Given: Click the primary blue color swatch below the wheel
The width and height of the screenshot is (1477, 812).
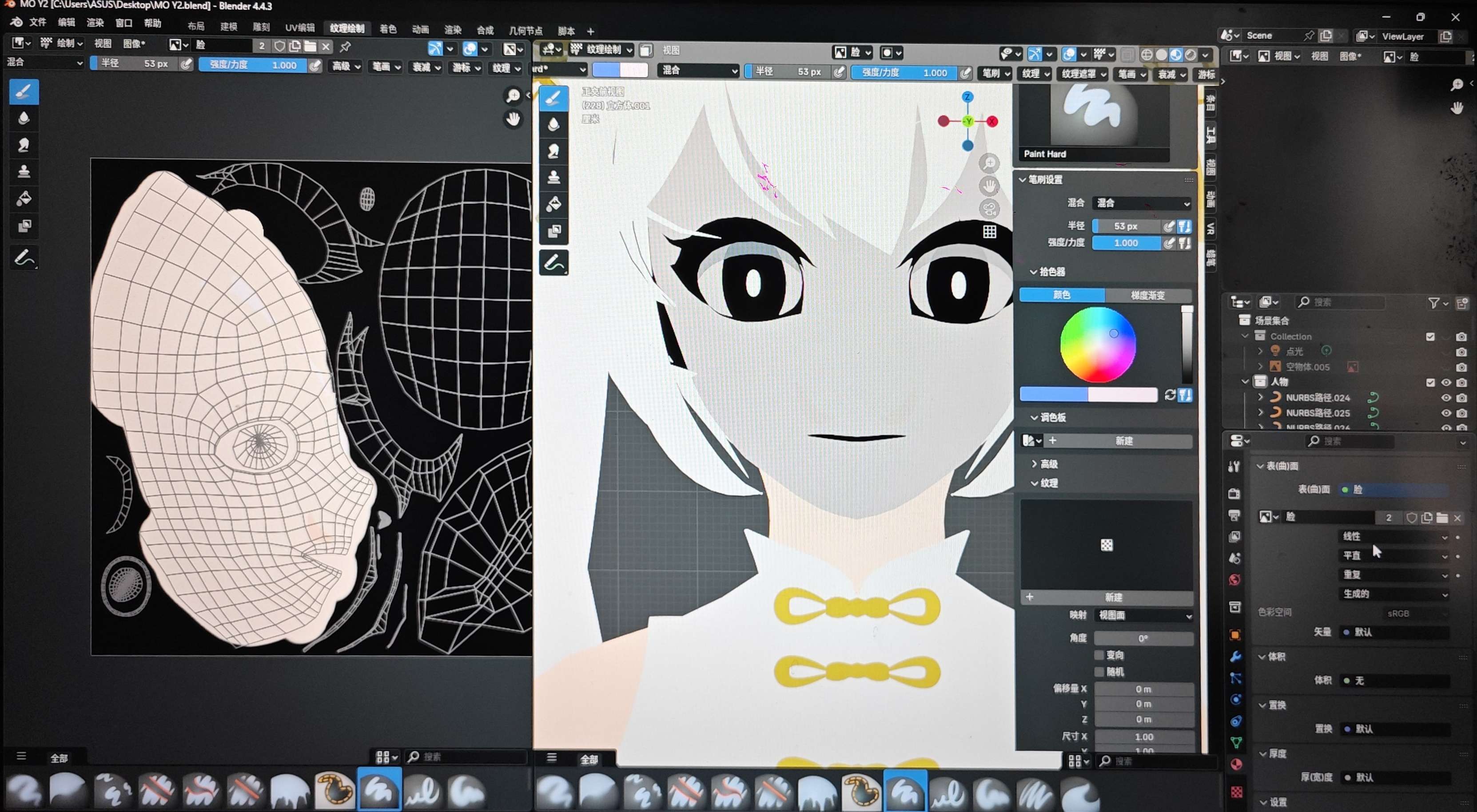Looking at the screenshot, I should coord(1054,395).
